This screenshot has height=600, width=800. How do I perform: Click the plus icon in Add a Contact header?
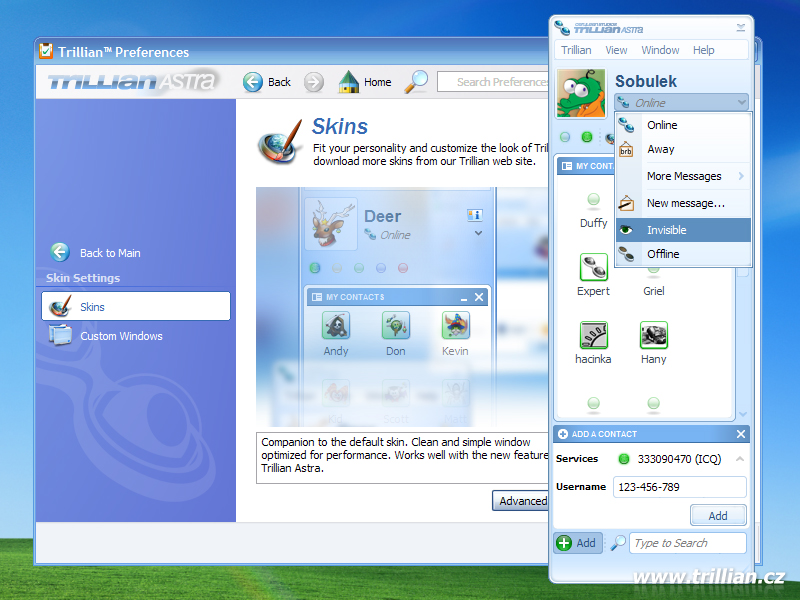point(563,434)
